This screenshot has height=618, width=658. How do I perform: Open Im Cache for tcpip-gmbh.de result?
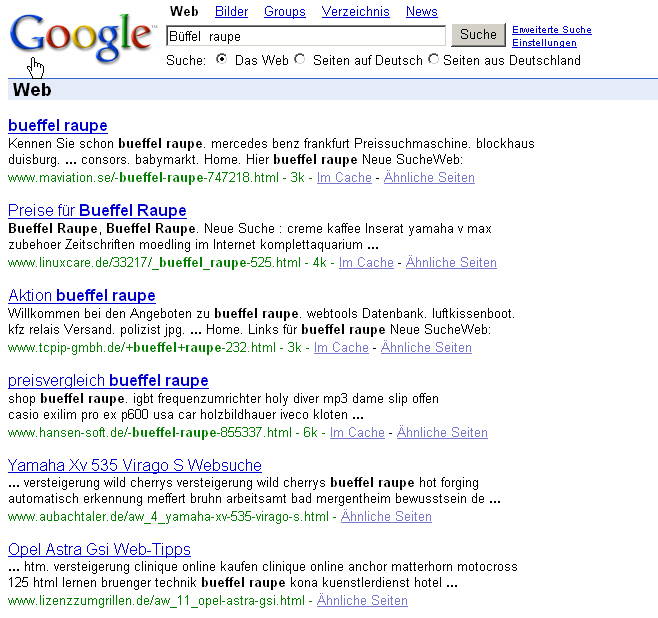341,347
